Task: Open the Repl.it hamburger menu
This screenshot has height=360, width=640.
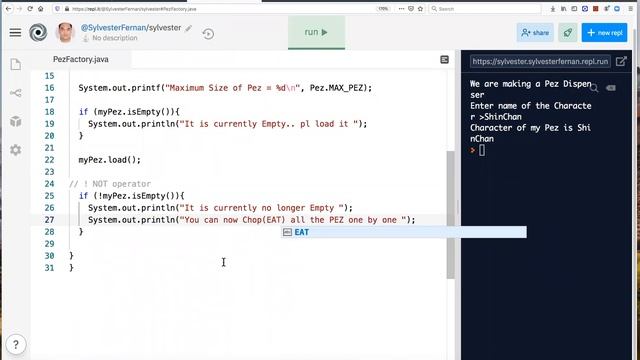Action: tap(15, 33)
